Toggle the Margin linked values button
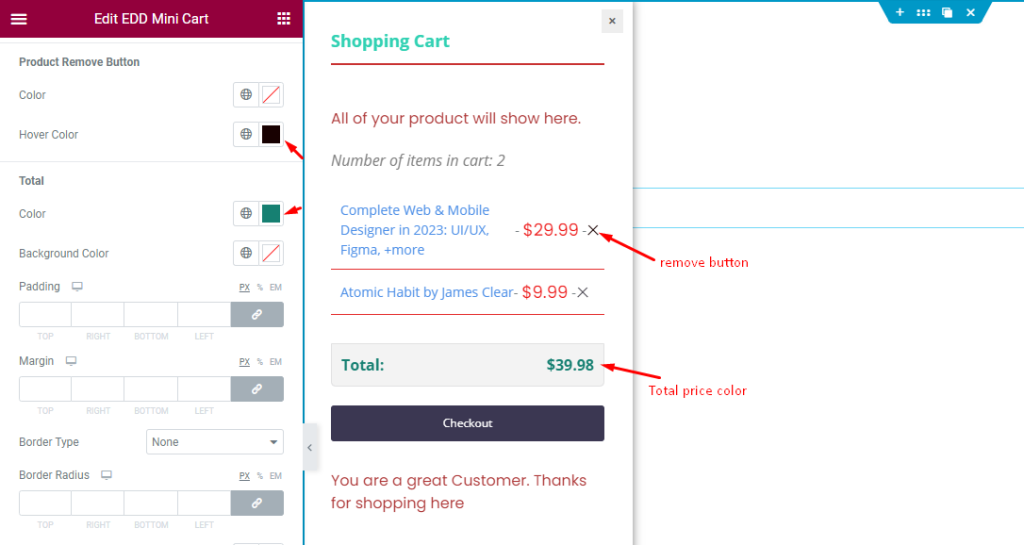The width and height of the screenshot is (1024, 545). [x=257, y=389]
